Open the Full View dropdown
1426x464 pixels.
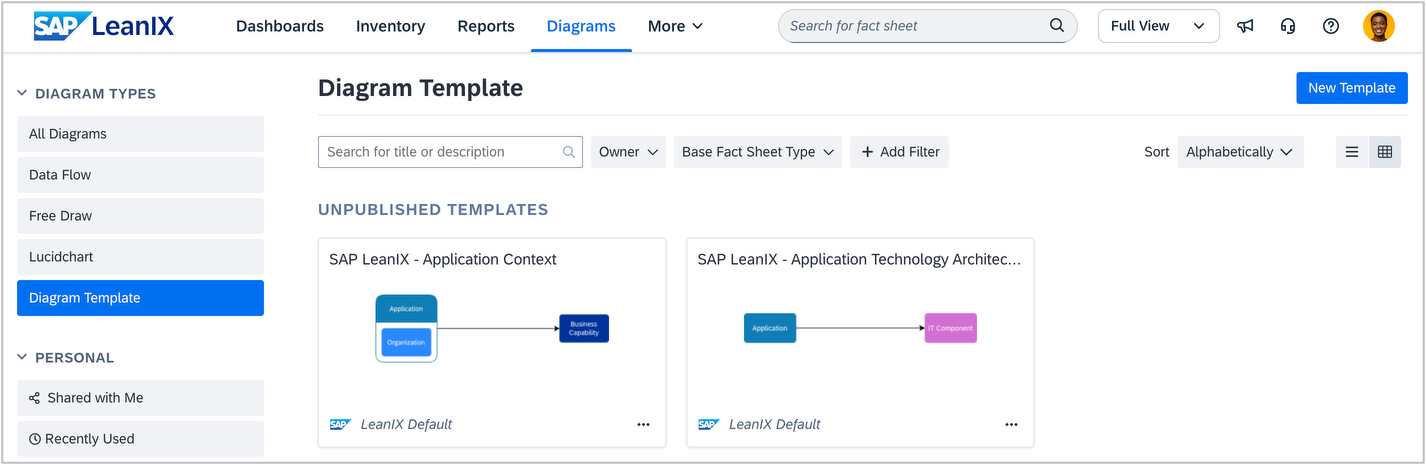(x=1158, y=26)
